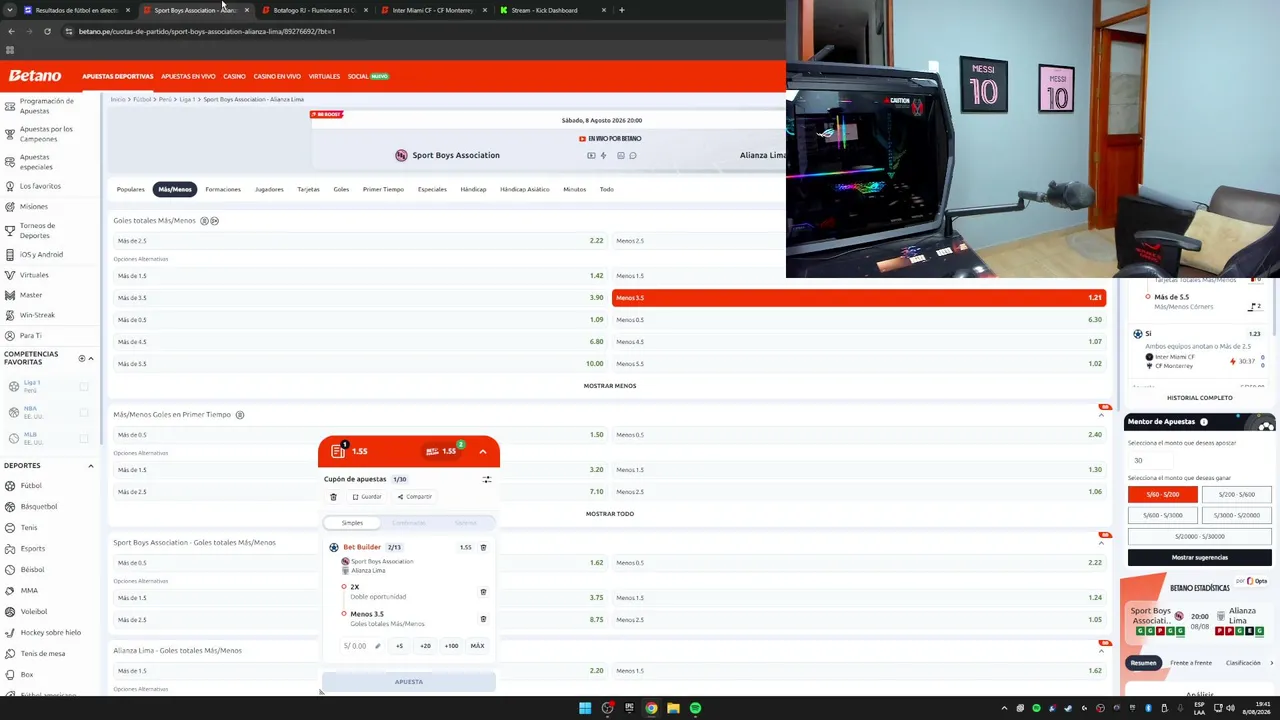Tick the NBA favorite competition checkbox
This screenshot has width=1280, height=720.
tap(84, 412)
